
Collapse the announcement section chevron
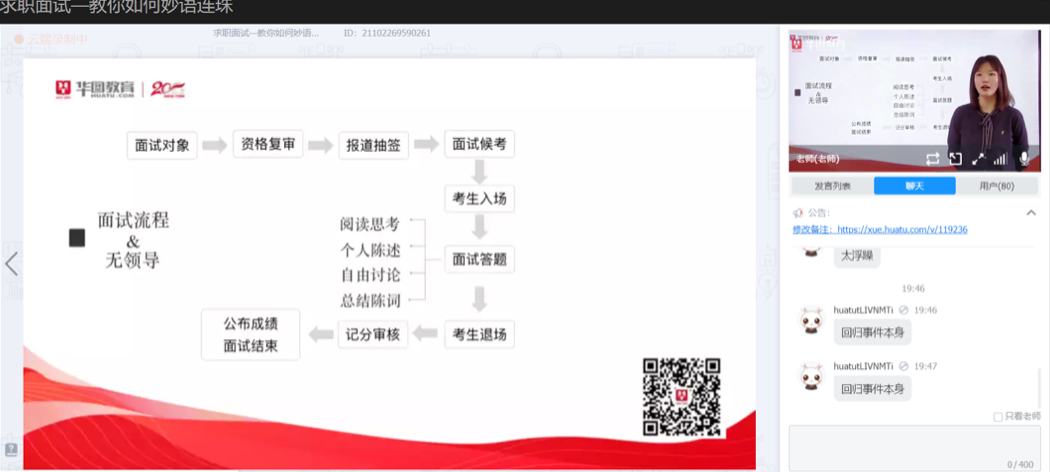[x=1031, y=213]
